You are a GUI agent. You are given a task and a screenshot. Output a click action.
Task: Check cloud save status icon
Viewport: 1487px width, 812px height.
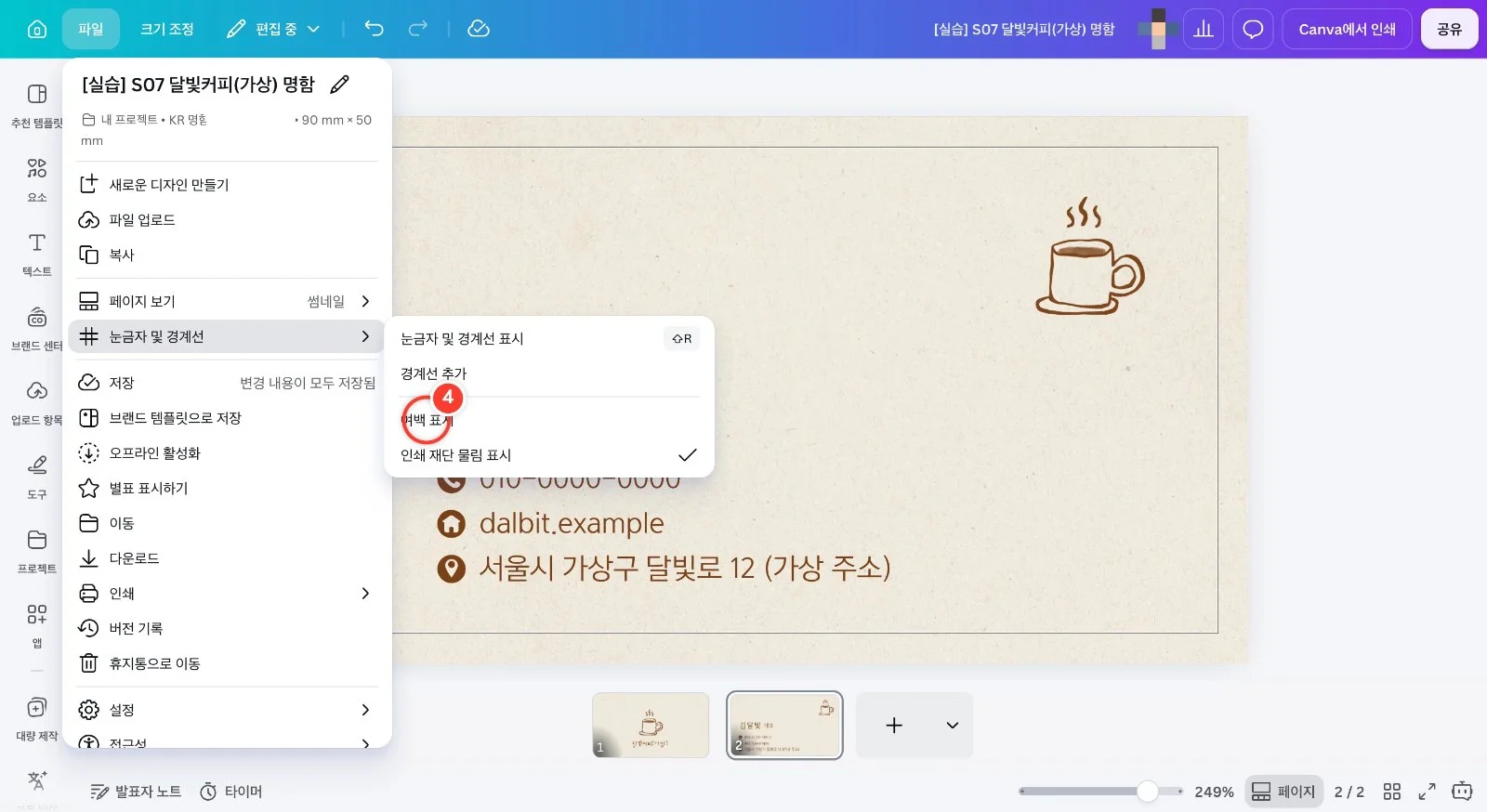(479, 29)
